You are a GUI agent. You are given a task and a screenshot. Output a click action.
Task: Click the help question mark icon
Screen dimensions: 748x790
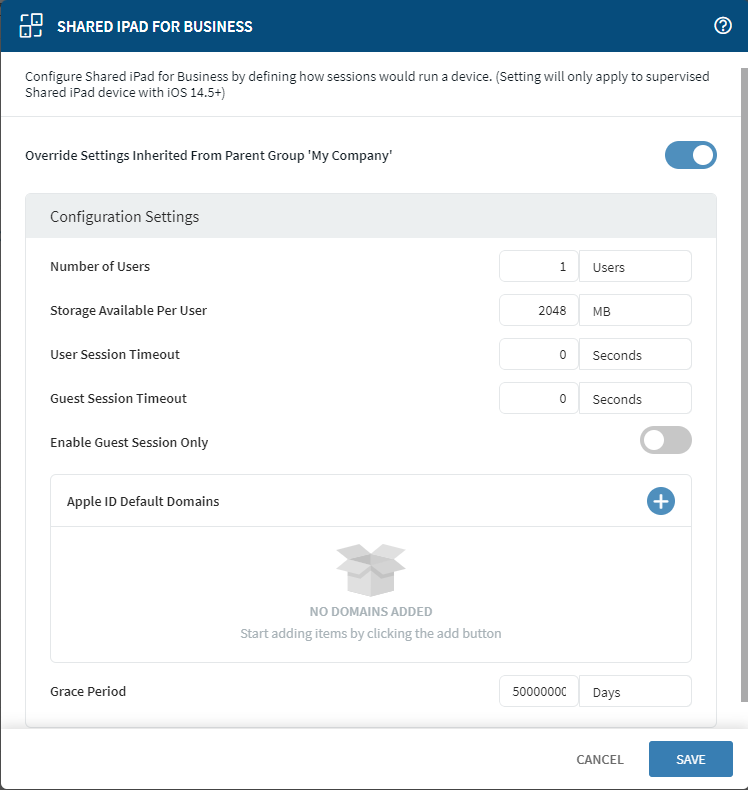coord(723,26)
